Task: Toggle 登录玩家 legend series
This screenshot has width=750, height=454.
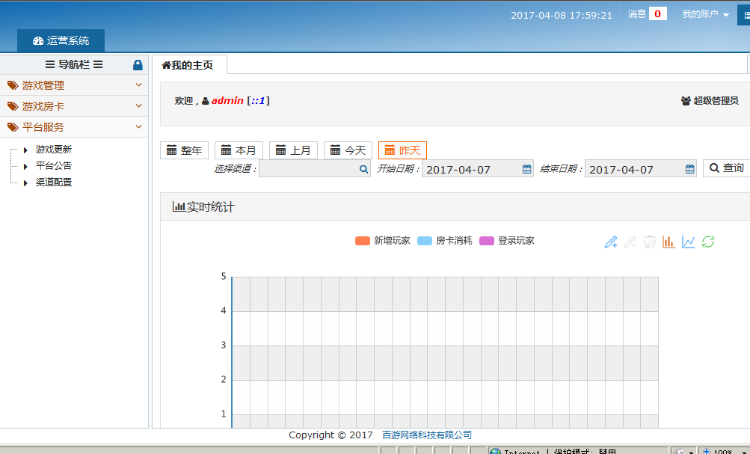Action: [x=507, y=241]
